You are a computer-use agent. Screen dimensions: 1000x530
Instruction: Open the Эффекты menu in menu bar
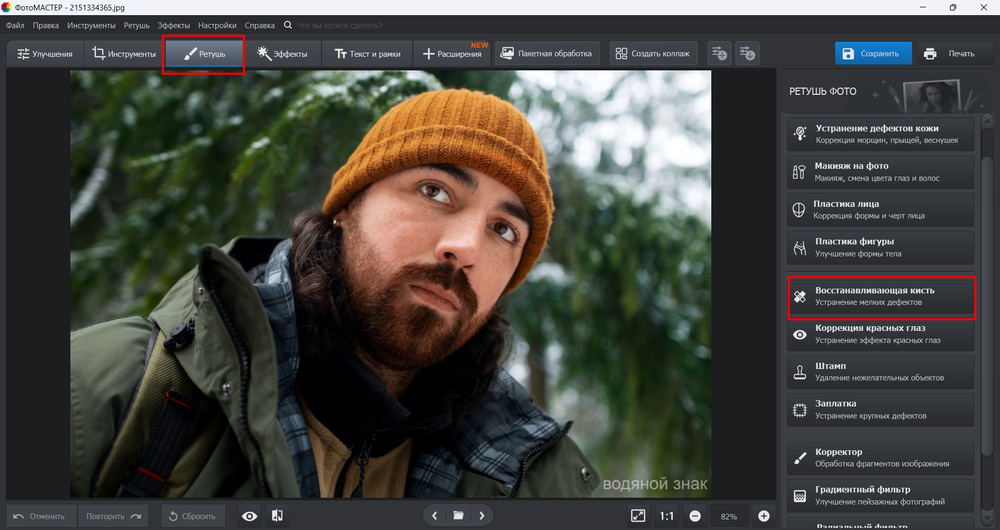pyautogui.click(x=173, y=26)
